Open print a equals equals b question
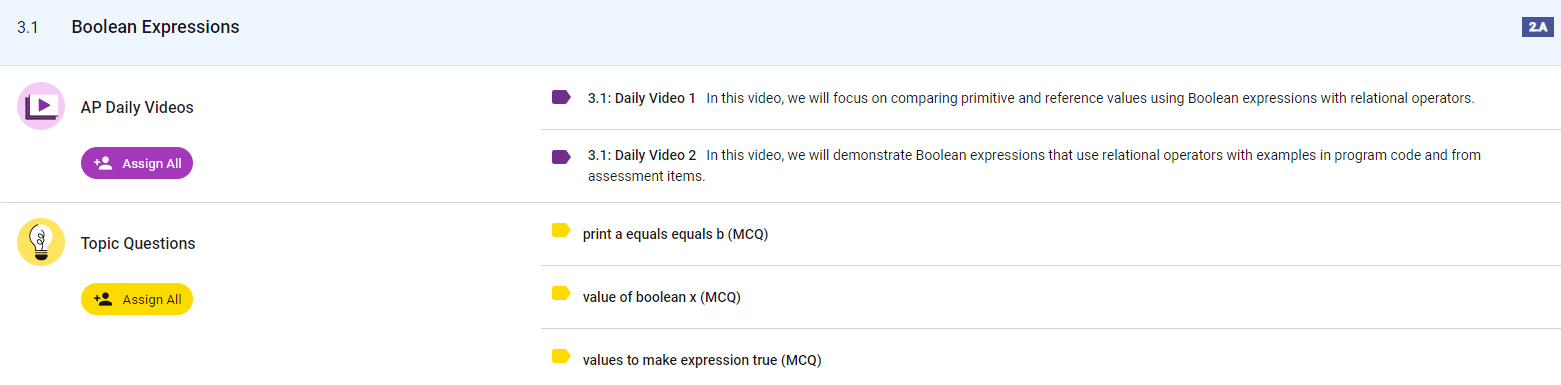1561x385 pixels. point(675,234)
